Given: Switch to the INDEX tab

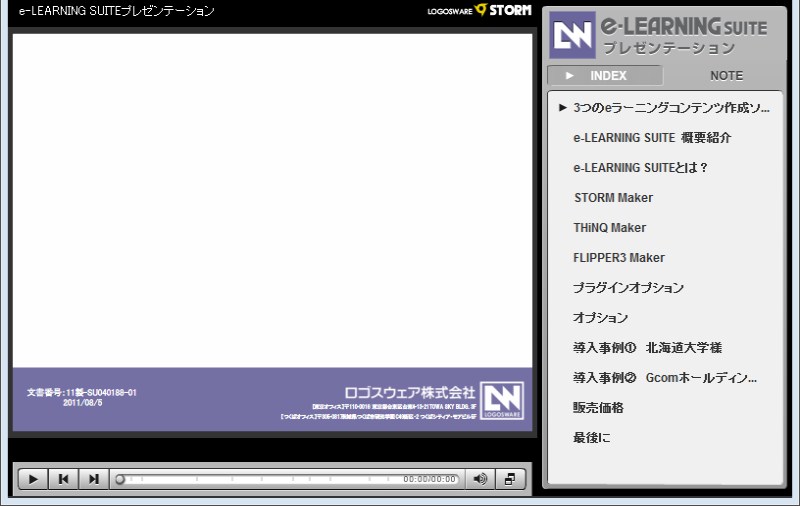Looking at the screenshot, I should (605, 75).
